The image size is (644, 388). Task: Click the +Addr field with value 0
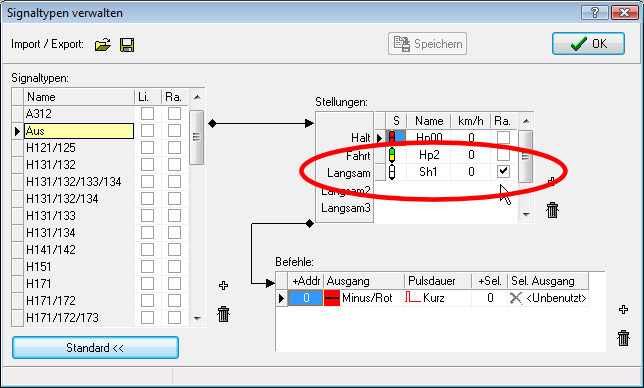(305, 298)
